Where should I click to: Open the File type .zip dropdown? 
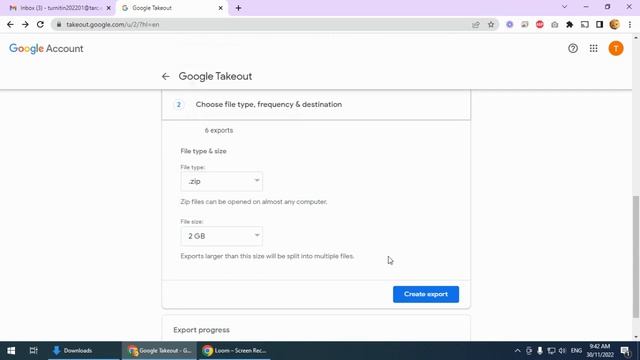[222, 181]
